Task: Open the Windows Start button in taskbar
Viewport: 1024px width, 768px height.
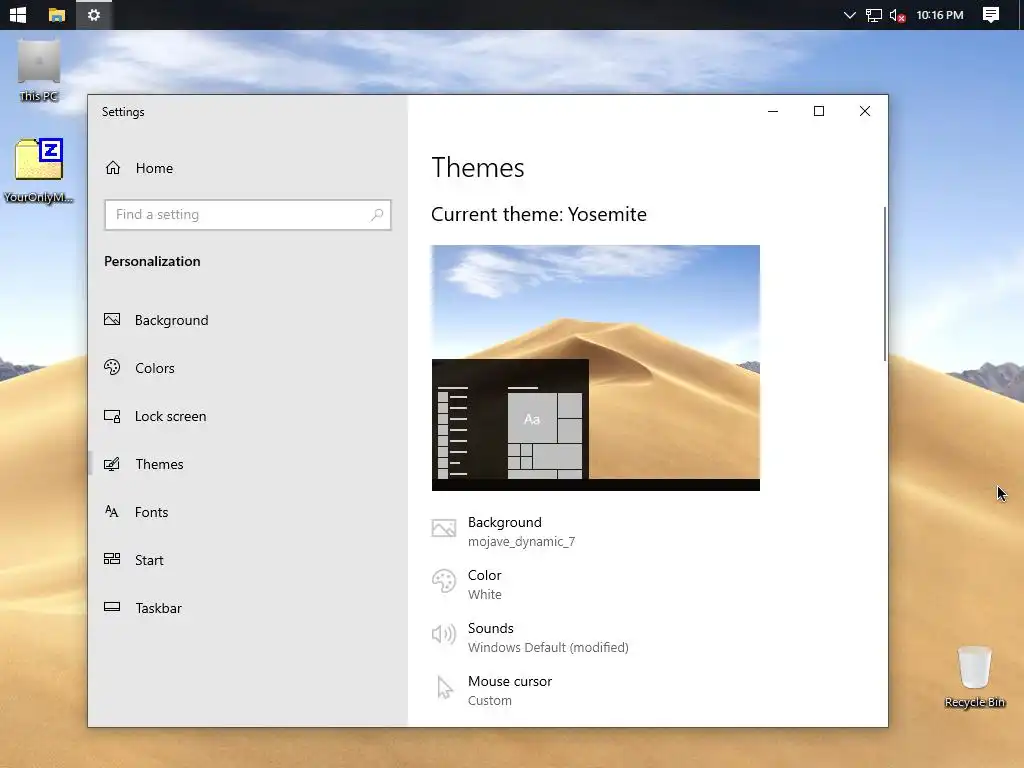Action: [x=18, y=14]
